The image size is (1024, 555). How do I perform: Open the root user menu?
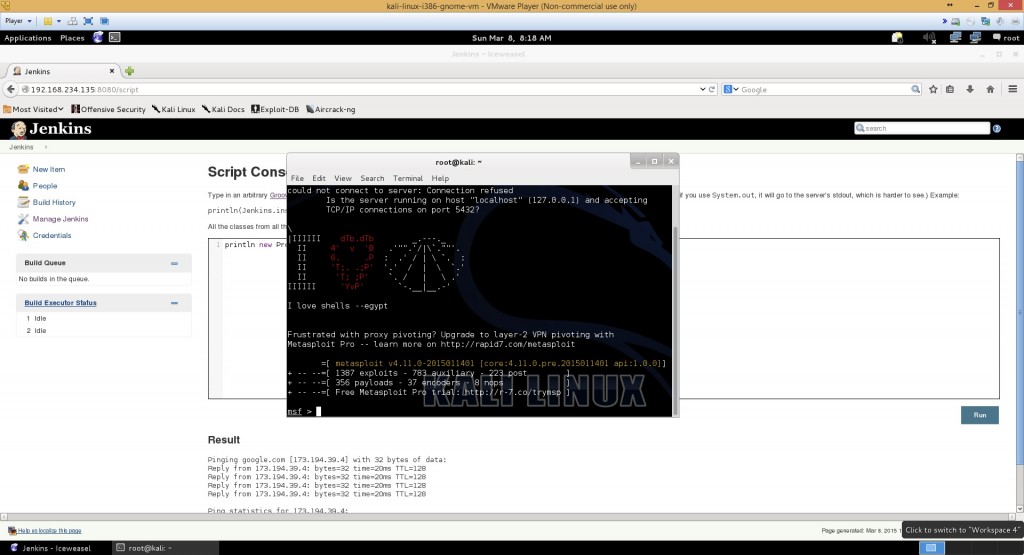tap(1006, 38)
